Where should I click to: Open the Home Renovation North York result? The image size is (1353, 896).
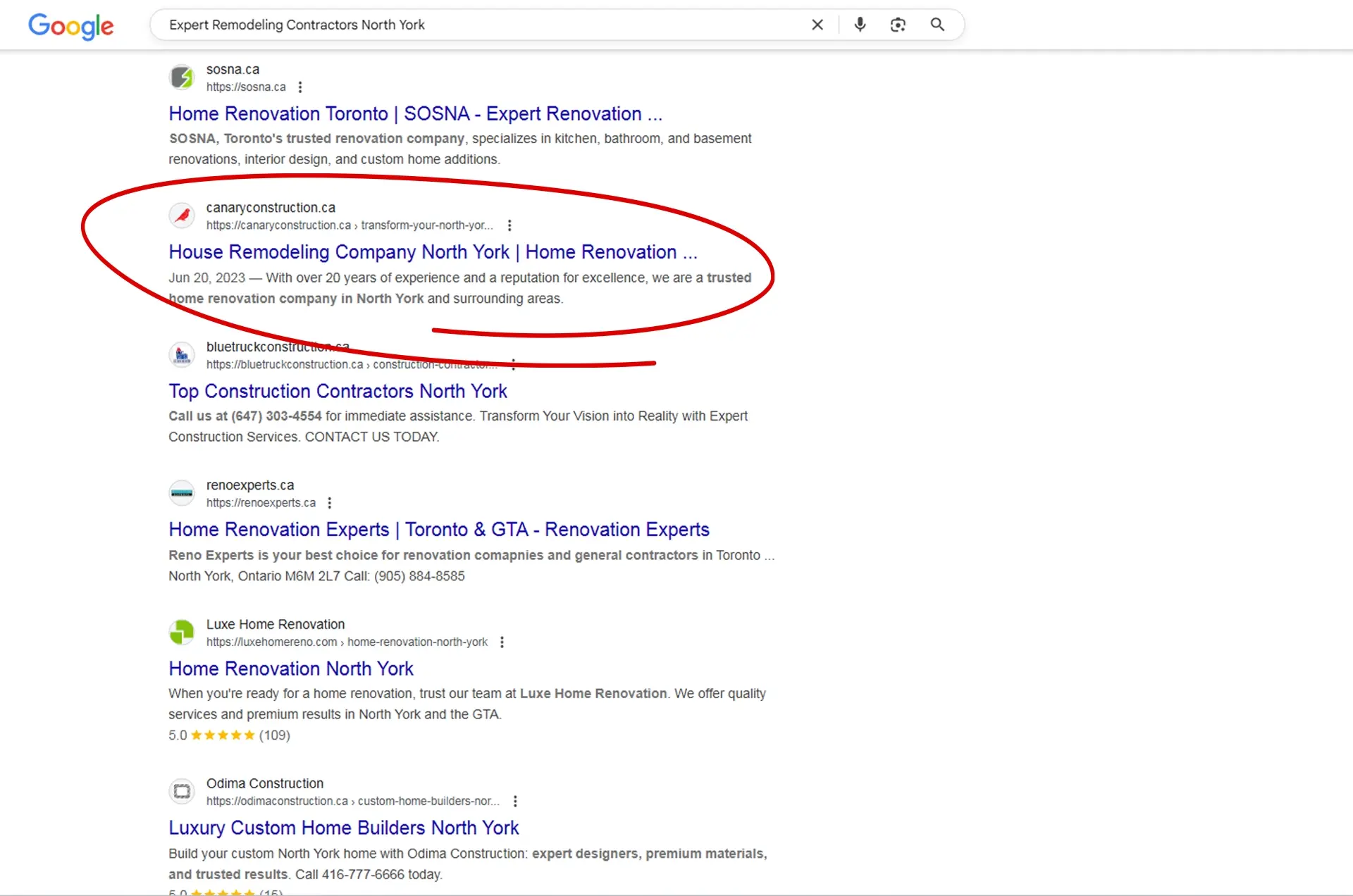pos(290,668)
